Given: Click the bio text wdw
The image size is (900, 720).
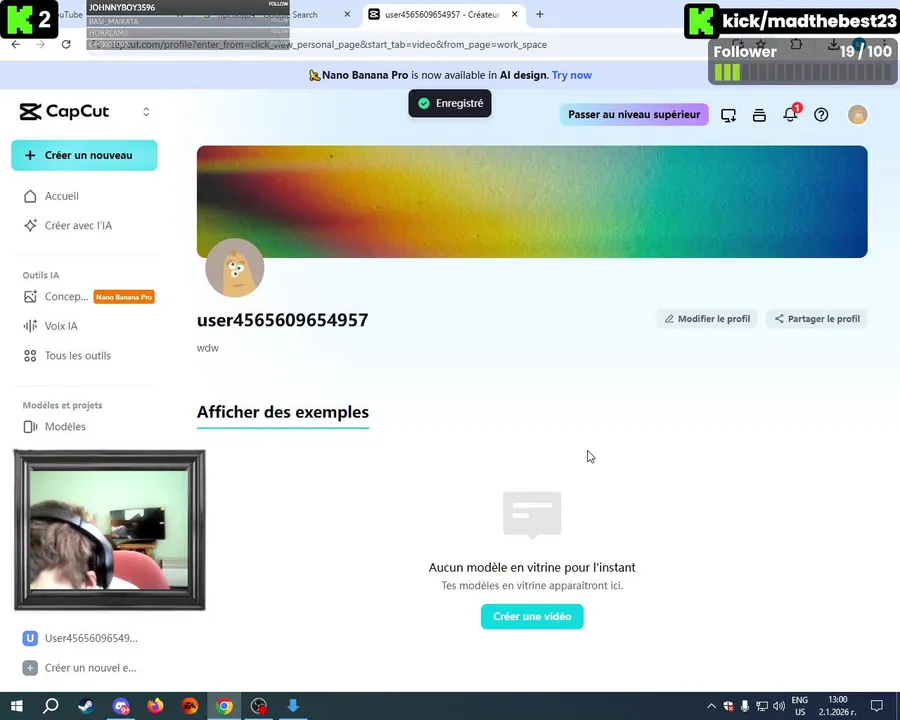Looking at the screenshot, I should coord(208,348).
